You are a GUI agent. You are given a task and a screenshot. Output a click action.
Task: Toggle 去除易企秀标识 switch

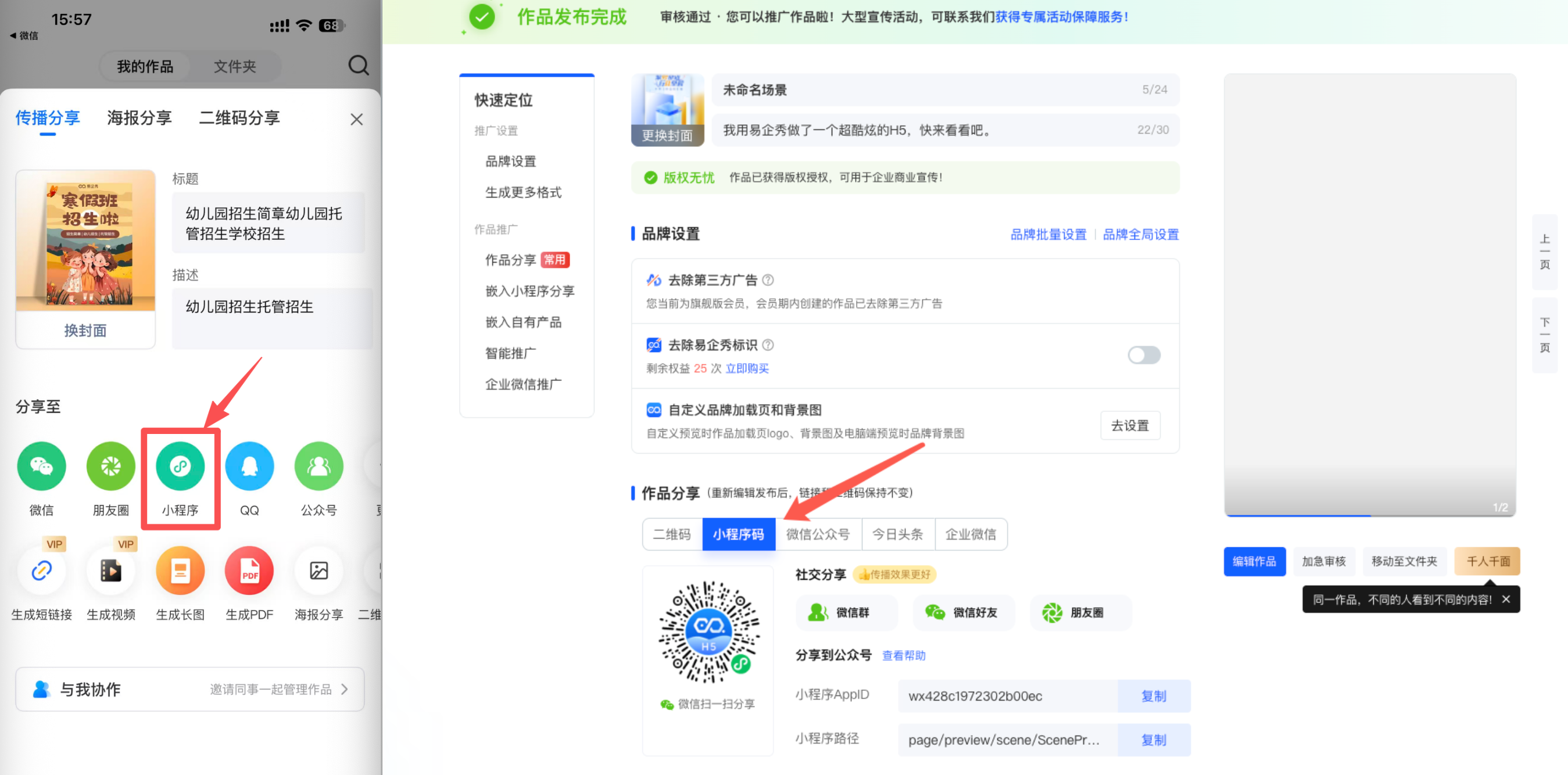(x=1143, y=356)
